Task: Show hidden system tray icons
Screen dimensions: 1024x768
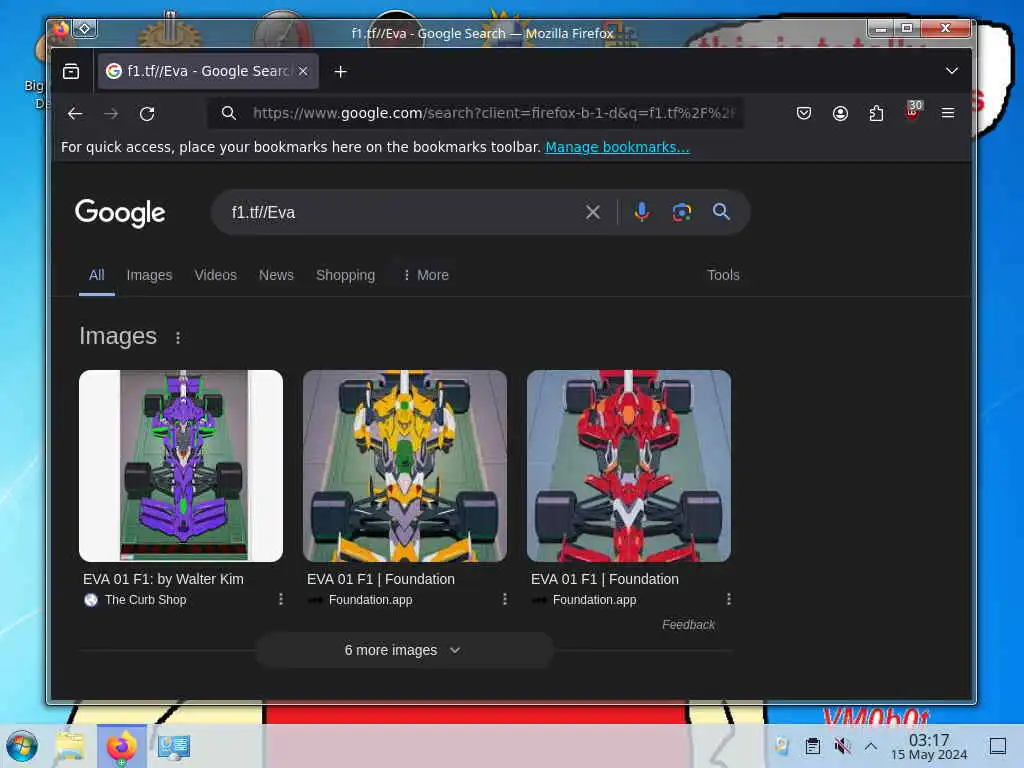Action: 871,746
